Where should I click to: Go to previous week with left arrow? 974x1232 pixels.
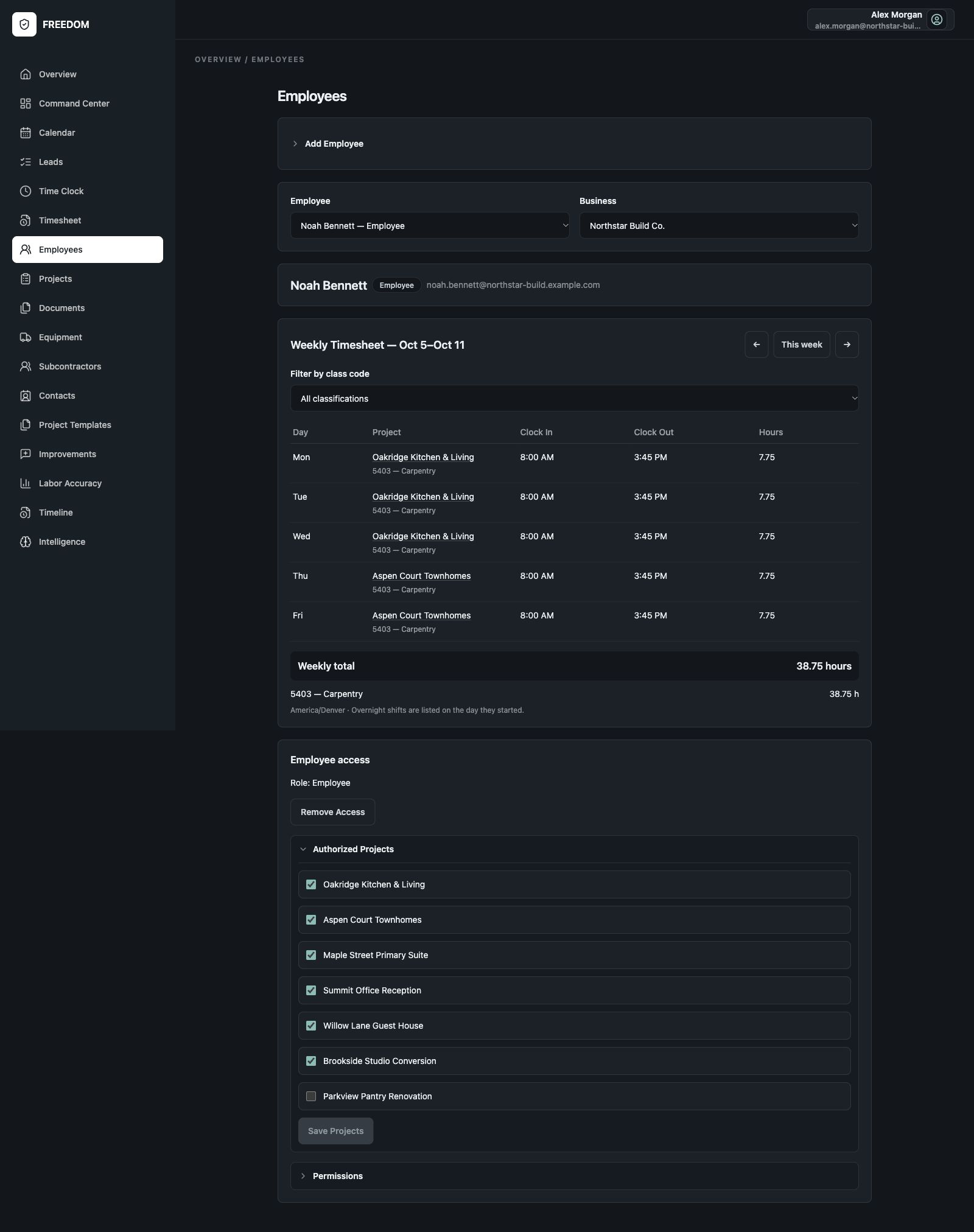757,345
